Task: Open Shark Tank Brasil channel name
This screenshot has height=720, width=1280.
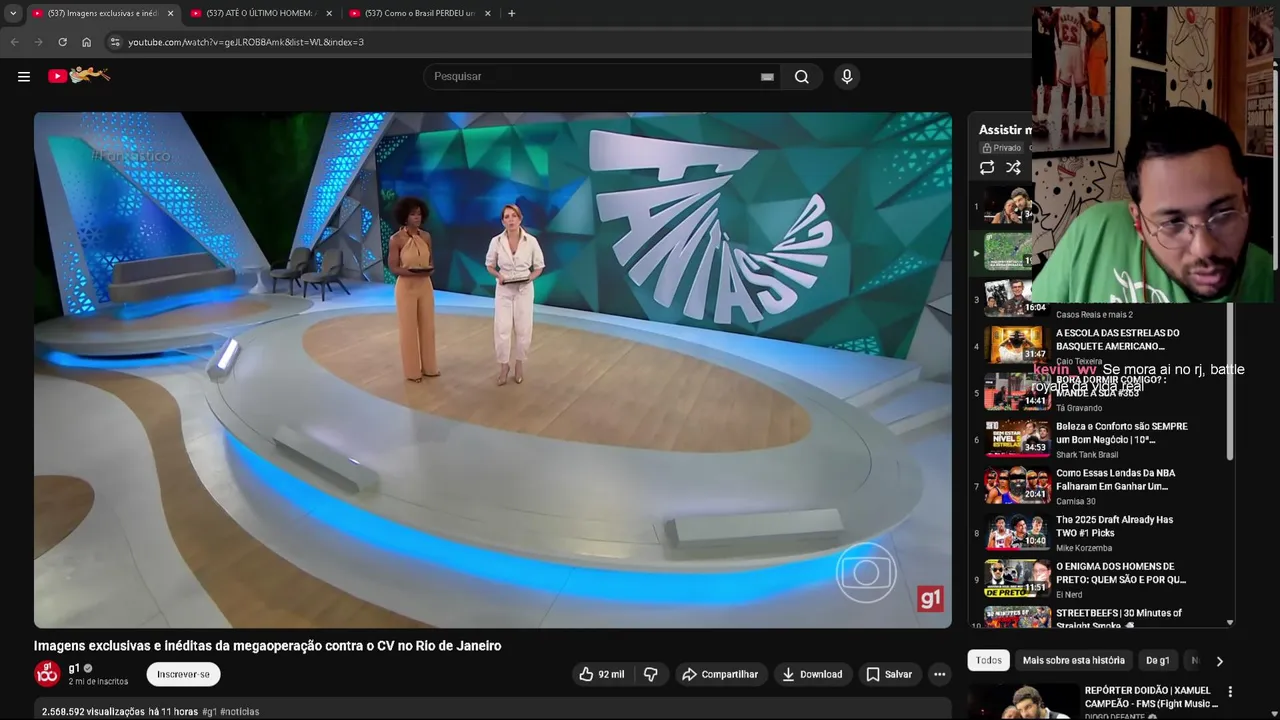Action: (x=1089, y=455)
